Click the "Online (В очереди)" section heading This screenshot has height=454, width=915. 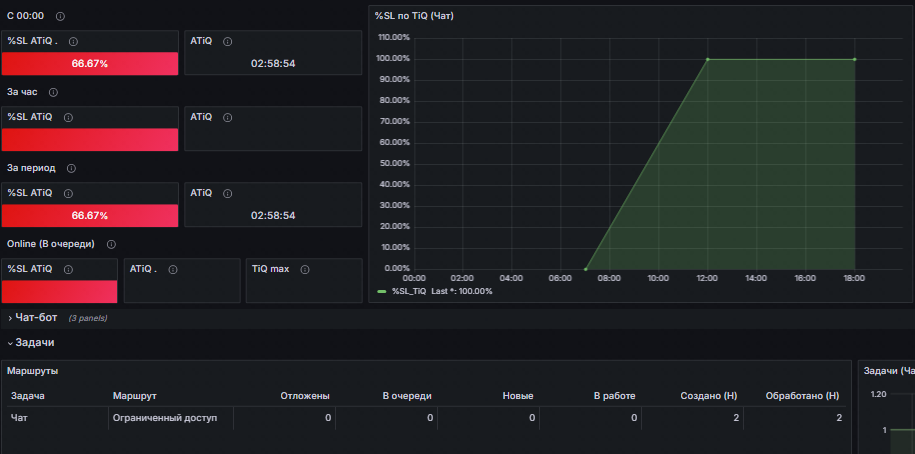click(x=51, y=244)
